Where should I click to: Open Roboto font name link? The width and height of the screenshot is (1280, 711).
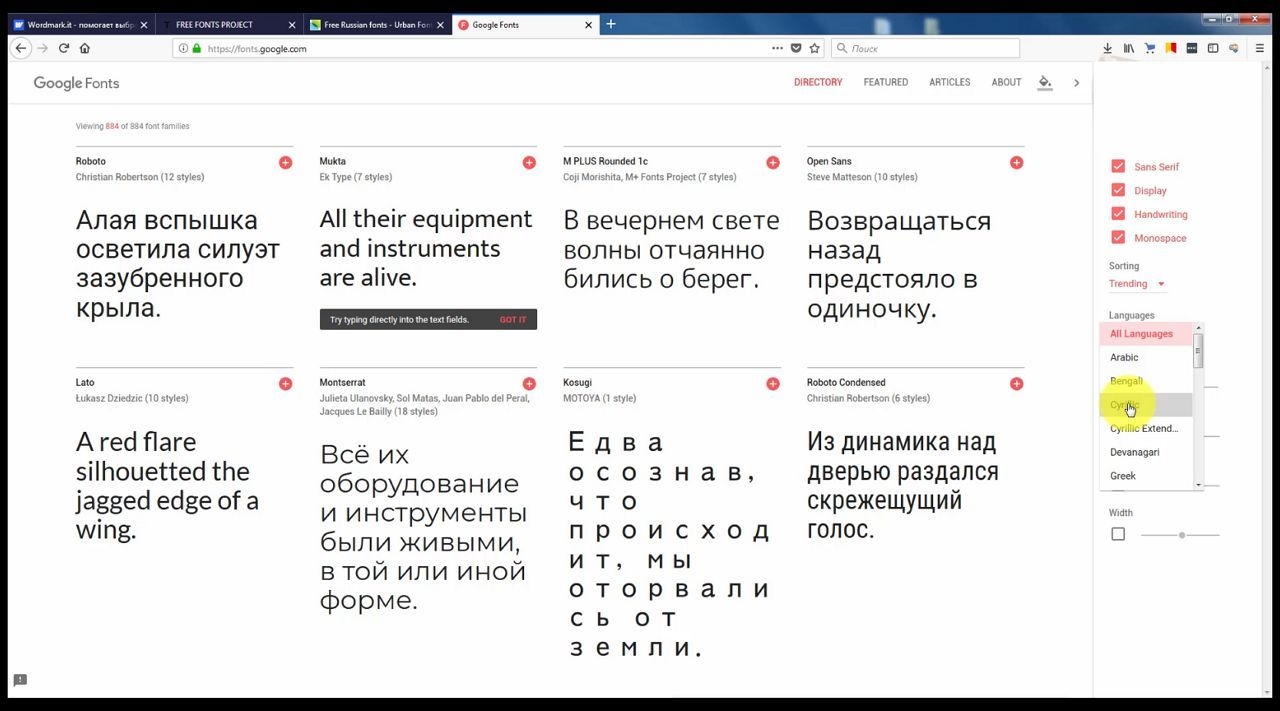click(x=90, y=161)
